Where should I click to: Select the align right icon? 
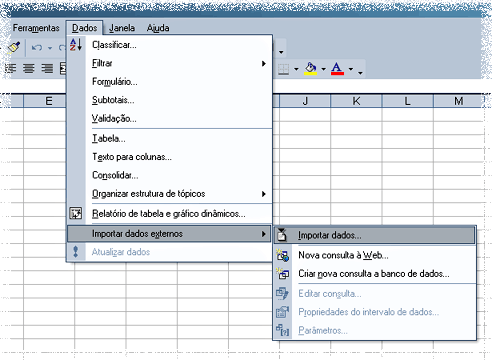pyautogui.click(x=47, y=69)
